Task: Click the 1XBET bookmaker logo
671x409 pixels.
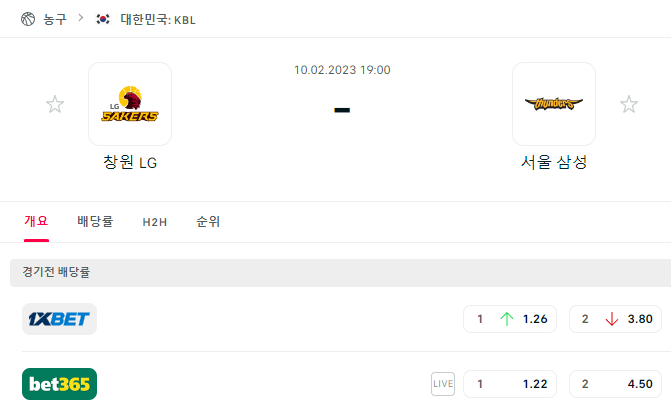Action: tap(59, 319)
